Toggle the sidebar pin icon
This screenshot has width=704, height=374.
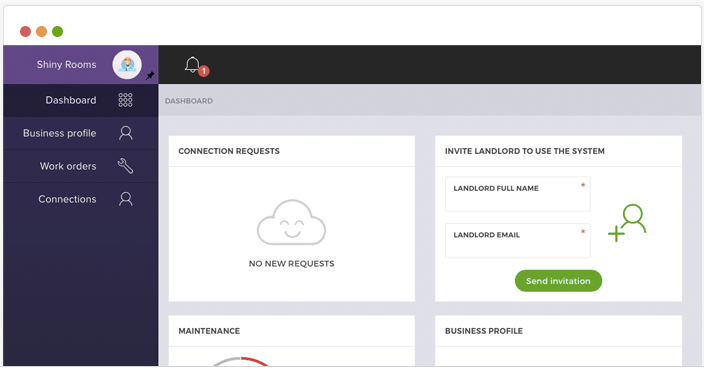click(x=150, y=76)
